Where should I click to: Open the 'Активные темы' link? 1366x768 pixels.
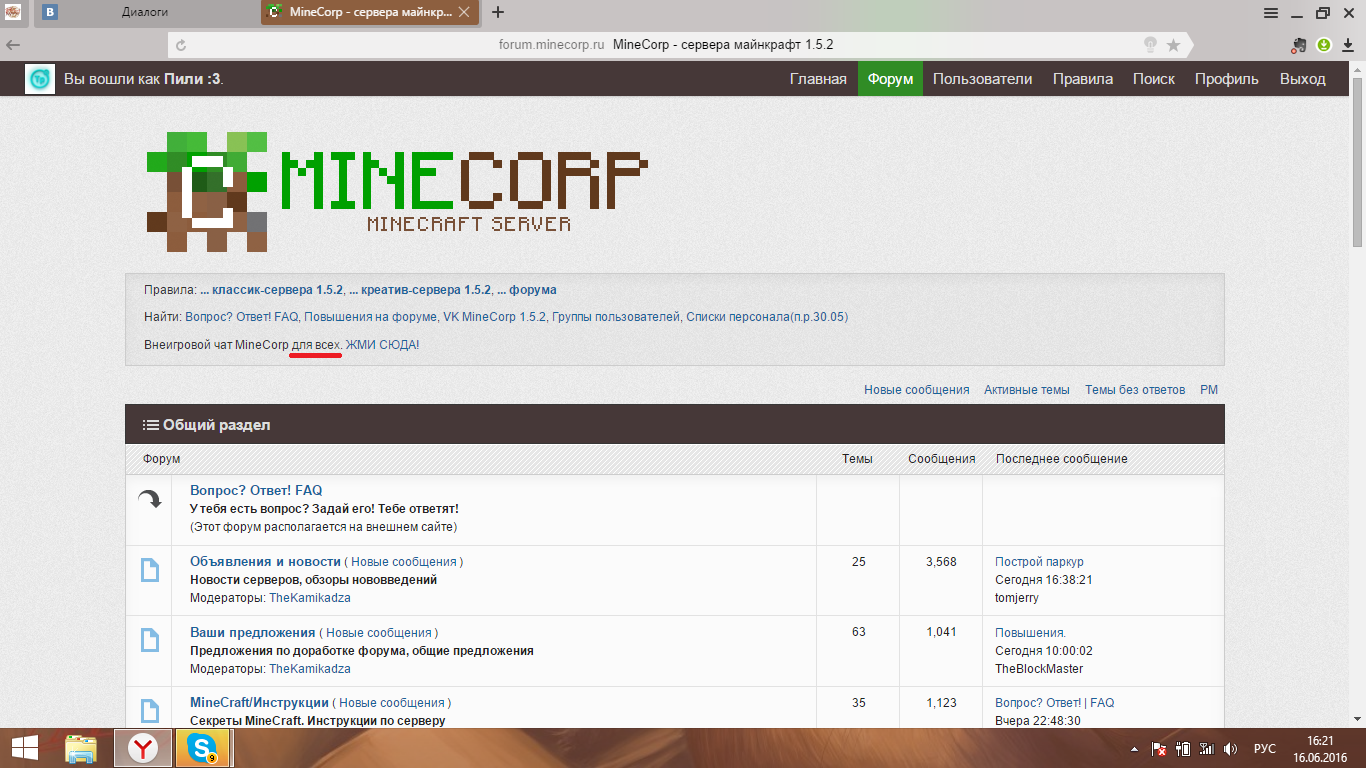(x=1027, y=390)
